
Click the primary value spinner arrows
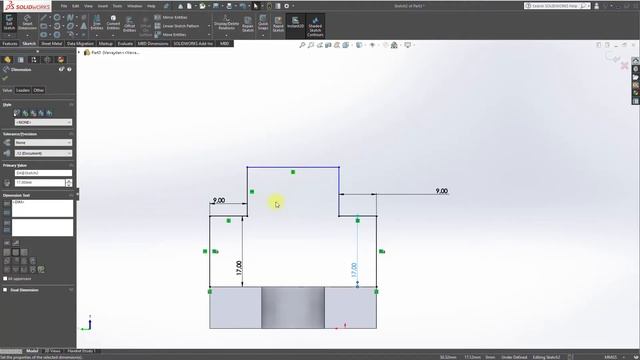[x=69, y=182]
